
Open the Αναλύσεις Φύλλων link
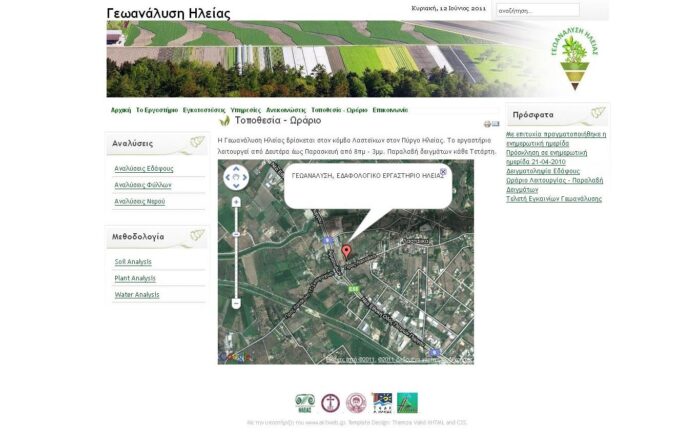click(143, 185)
